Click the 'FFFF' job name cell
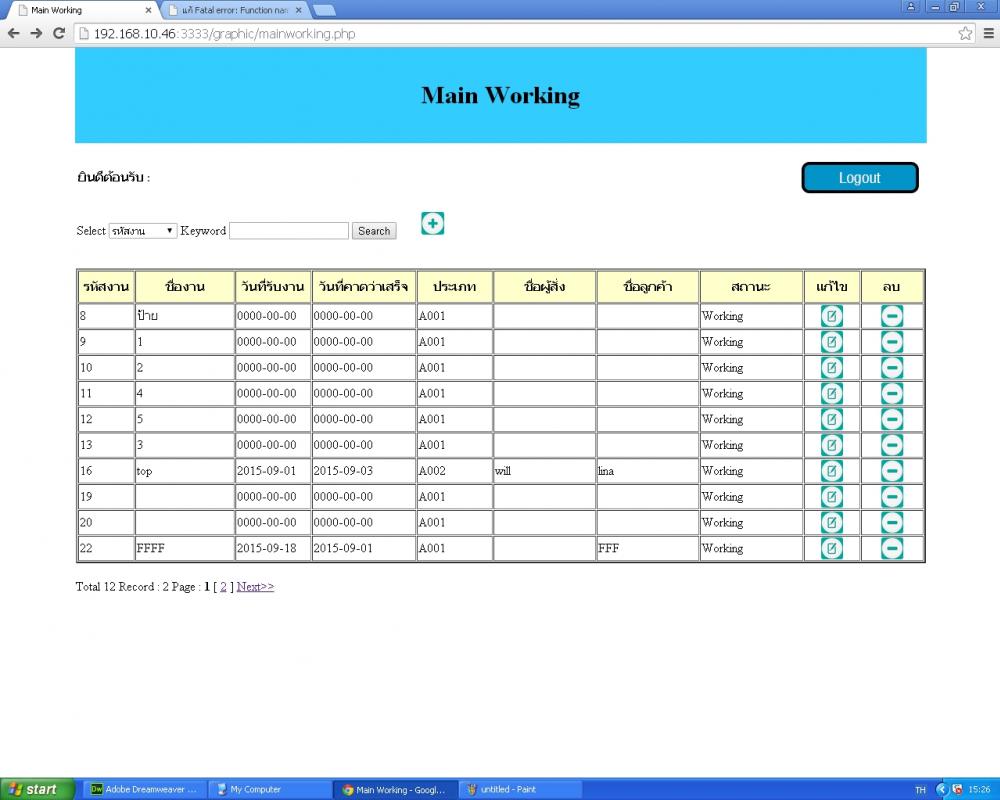The height and width of the screenshot is (800, 1000). click(185, 548)
